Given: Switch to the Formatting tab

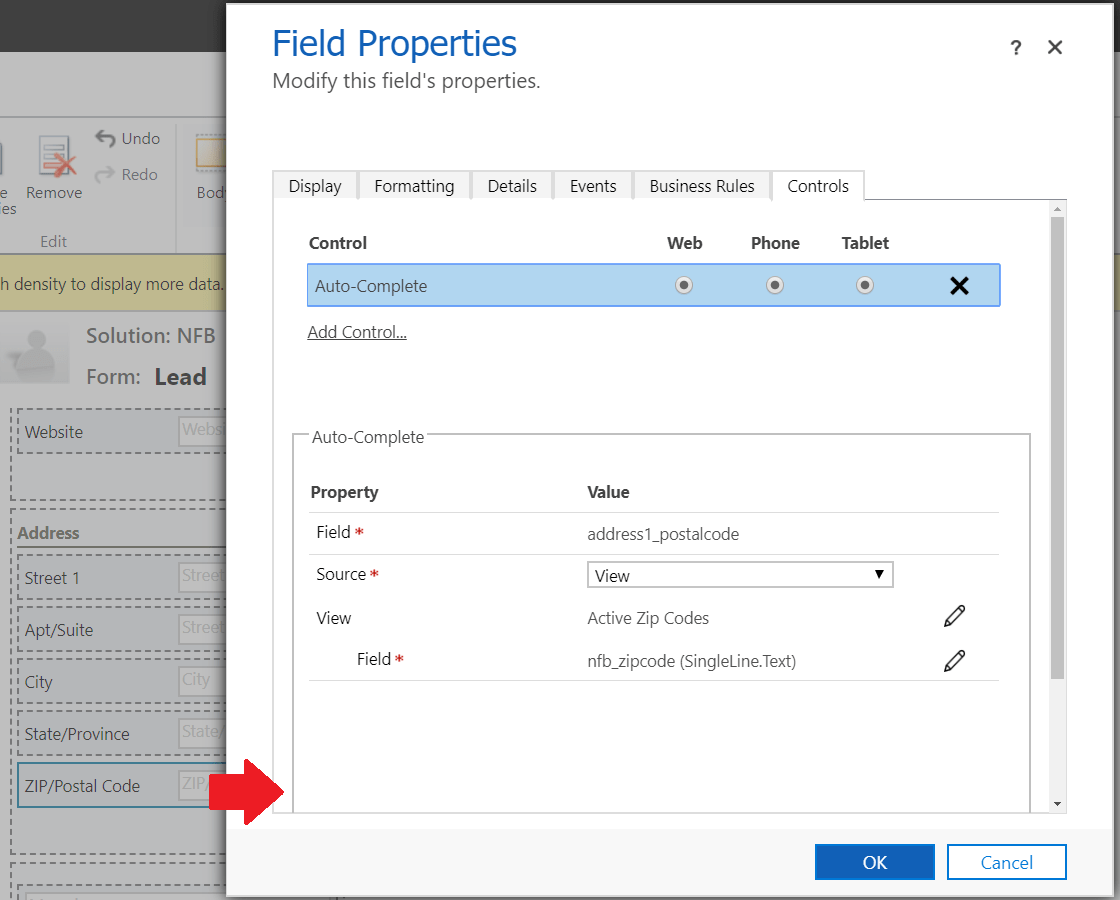Looking at the screenshot, I should (414, 186).
